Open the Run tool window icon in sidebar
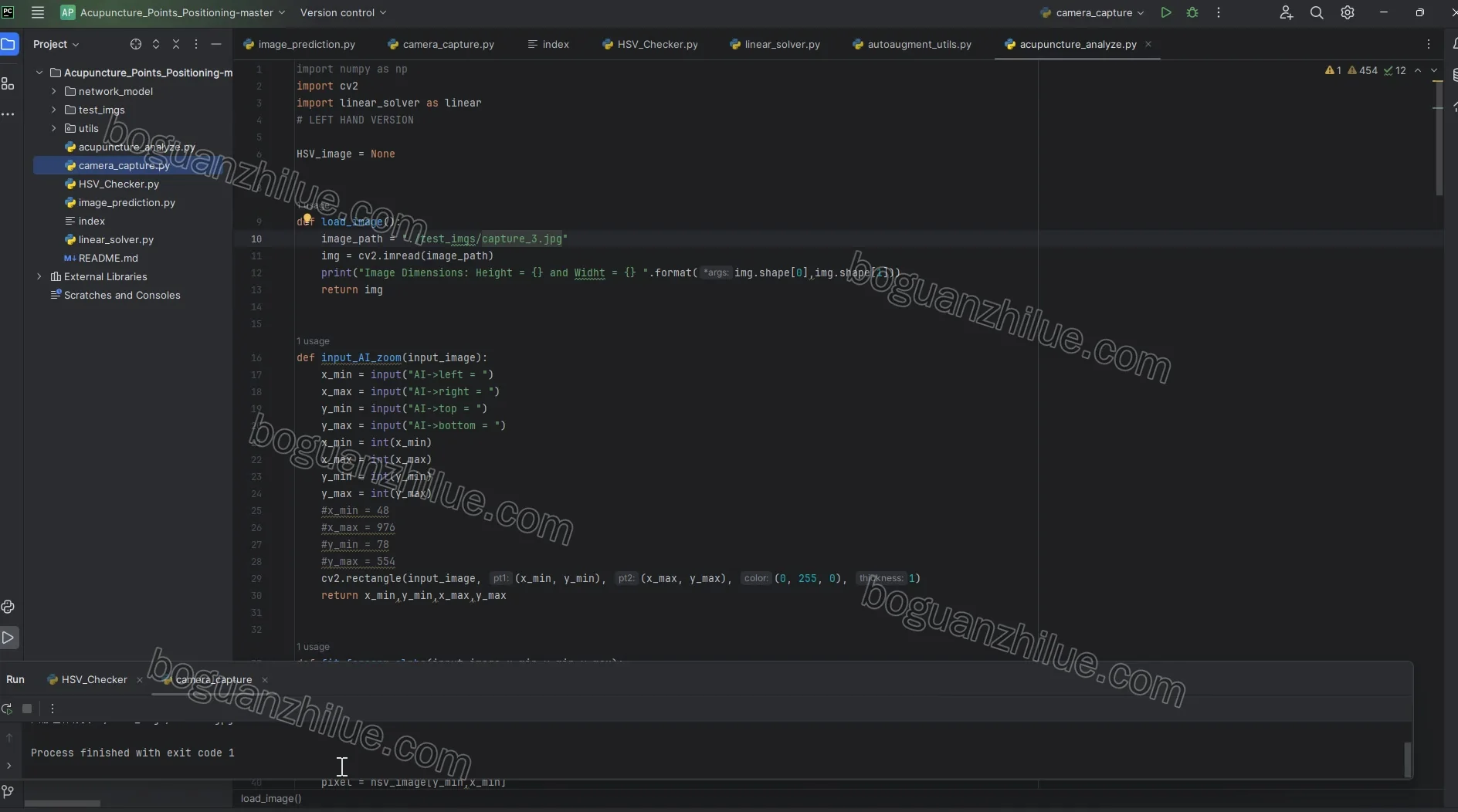 [8, 638]
